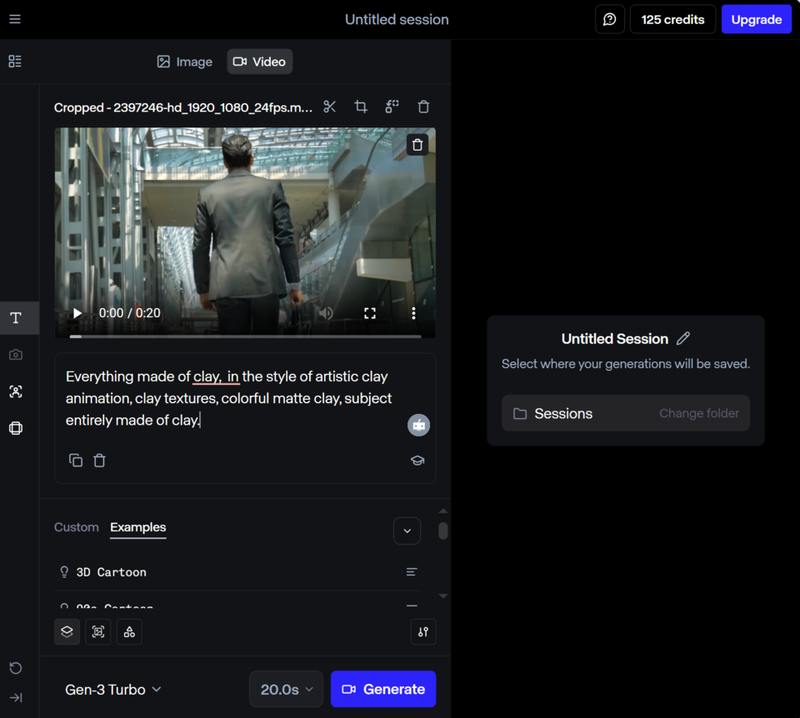Click the pencil to rename Untitled Session
The width and height of the screenshot is (800, 718).
tap(684, 339)
